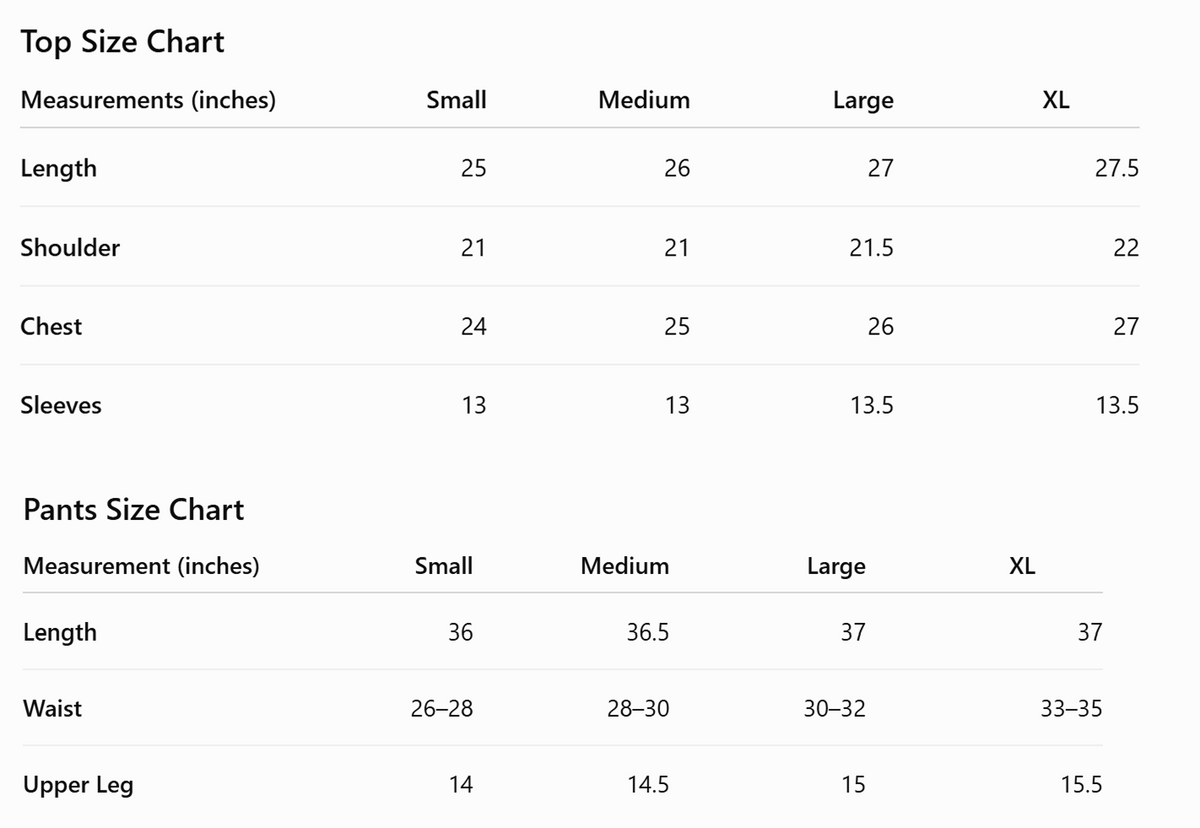Click the Chest row label
The width and height of the screenshot is (1200, 828).
(x=51, y=326)
